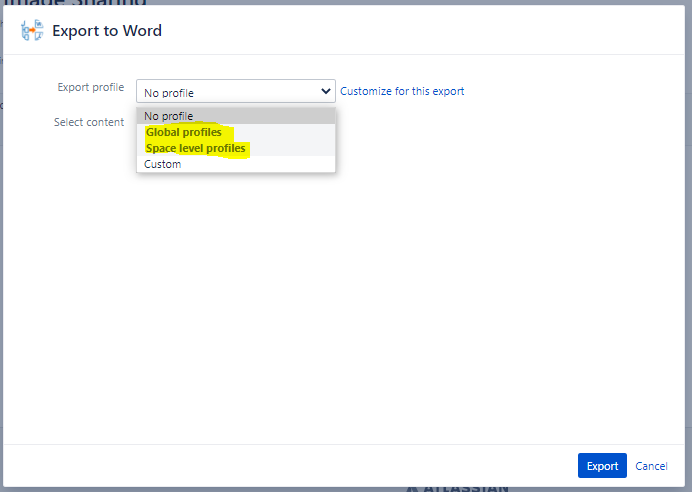This screenshot has width=692, height=492.
Task: Click the blue Export button
Action: 602,466
